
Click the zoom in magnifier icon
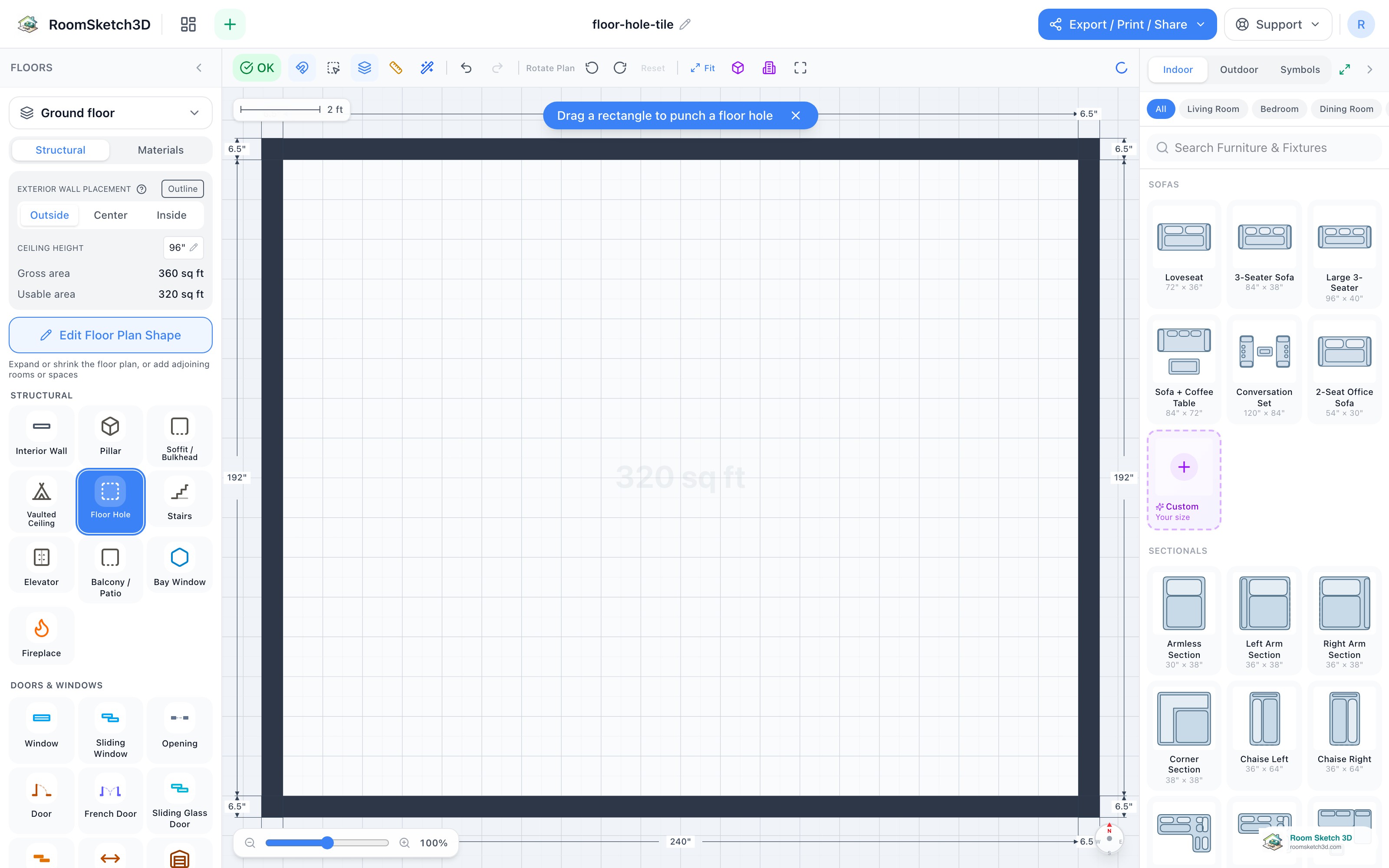405,843
